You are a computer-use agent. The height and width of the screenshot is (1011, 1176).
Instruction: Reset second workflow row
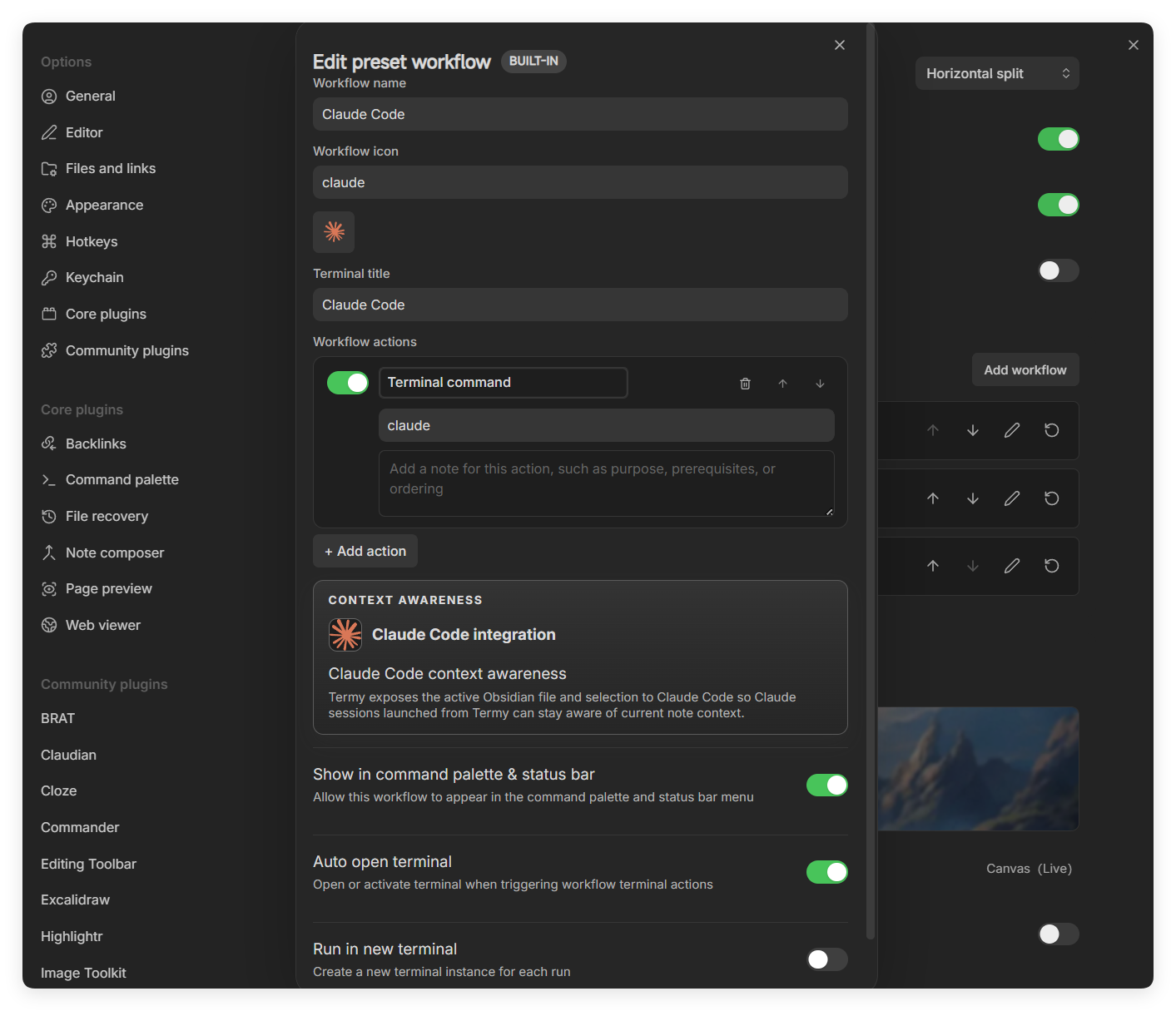coord(1052,498)
